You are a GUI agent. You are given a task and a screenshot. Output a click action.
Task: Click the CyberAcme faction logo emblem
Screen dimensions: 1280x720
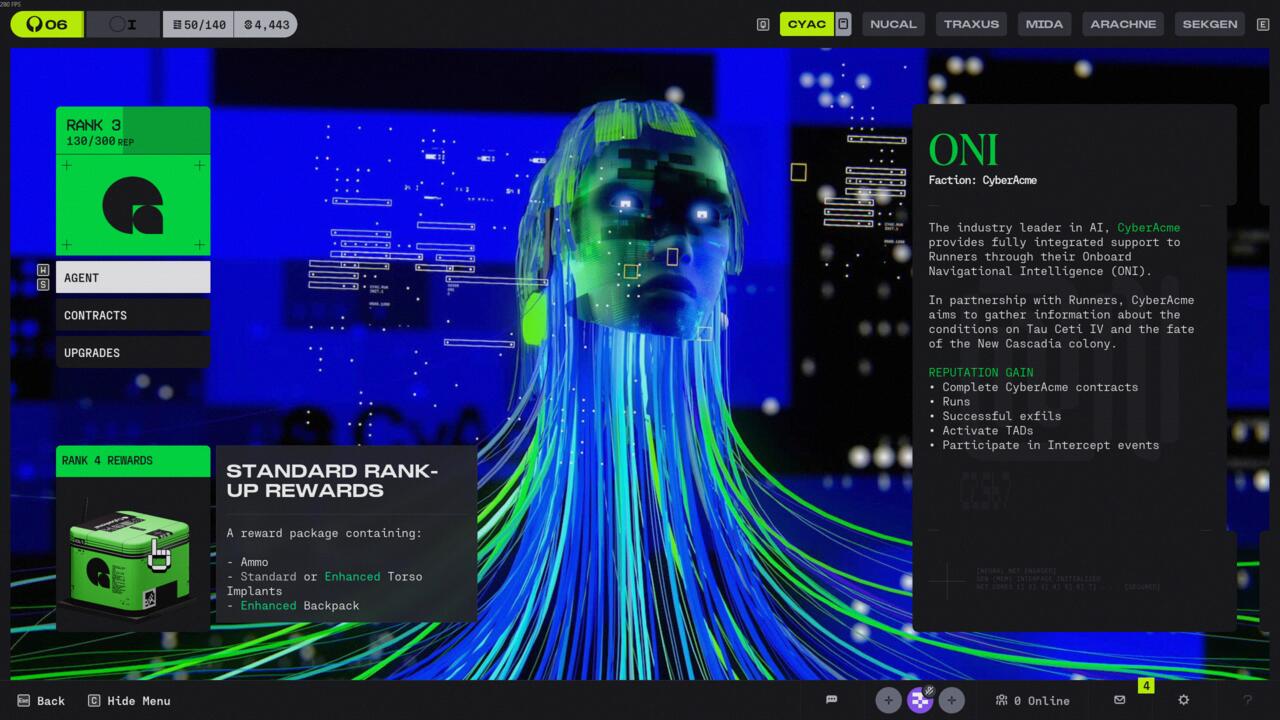[133, 204]
